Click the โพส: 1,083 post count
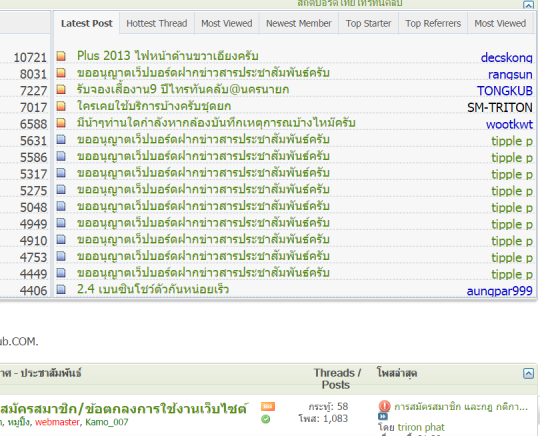540x436 pixels. pos(323,418)
